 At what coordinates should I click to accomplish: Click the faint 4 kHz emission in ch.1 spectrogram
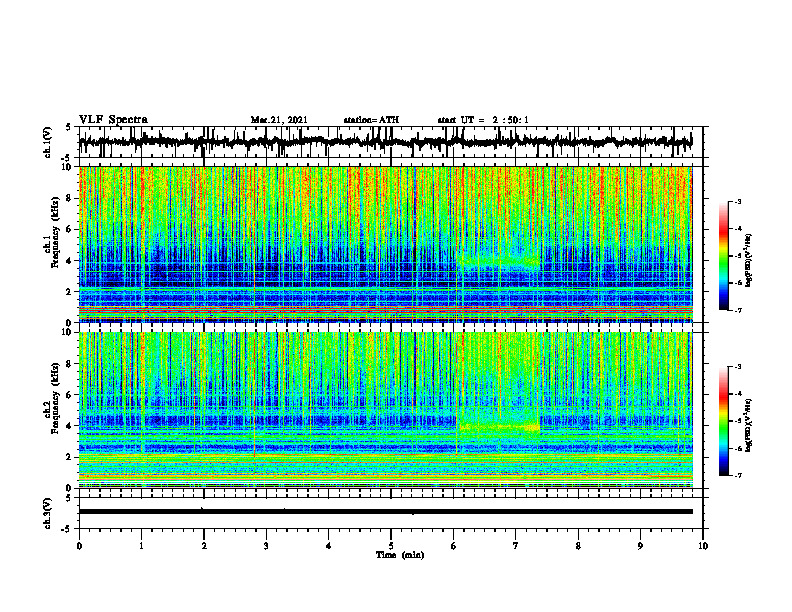click(499, 262)
